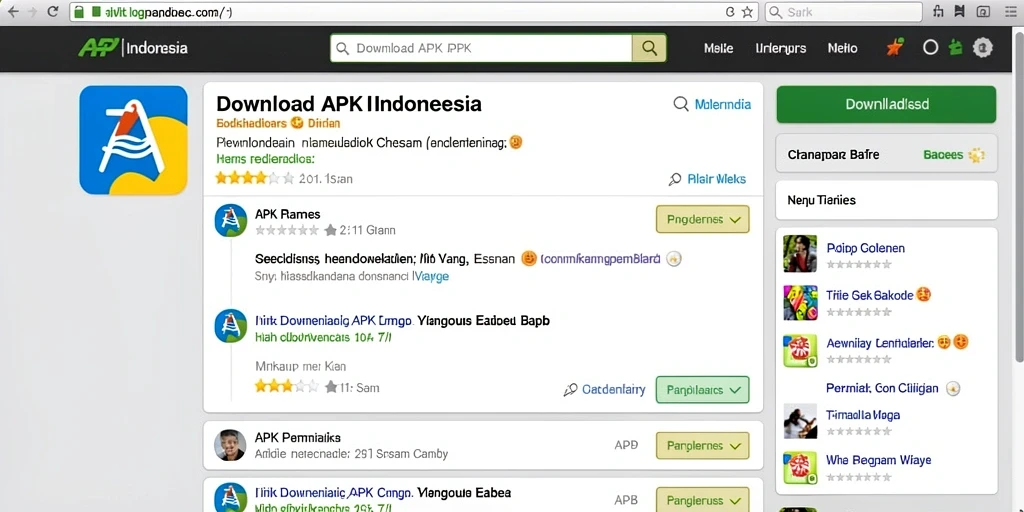Open Nirk Downeniaolg APK Lmgo title link
The height and width of the screenshot is (512, 1024).
(x=334, y=321)
